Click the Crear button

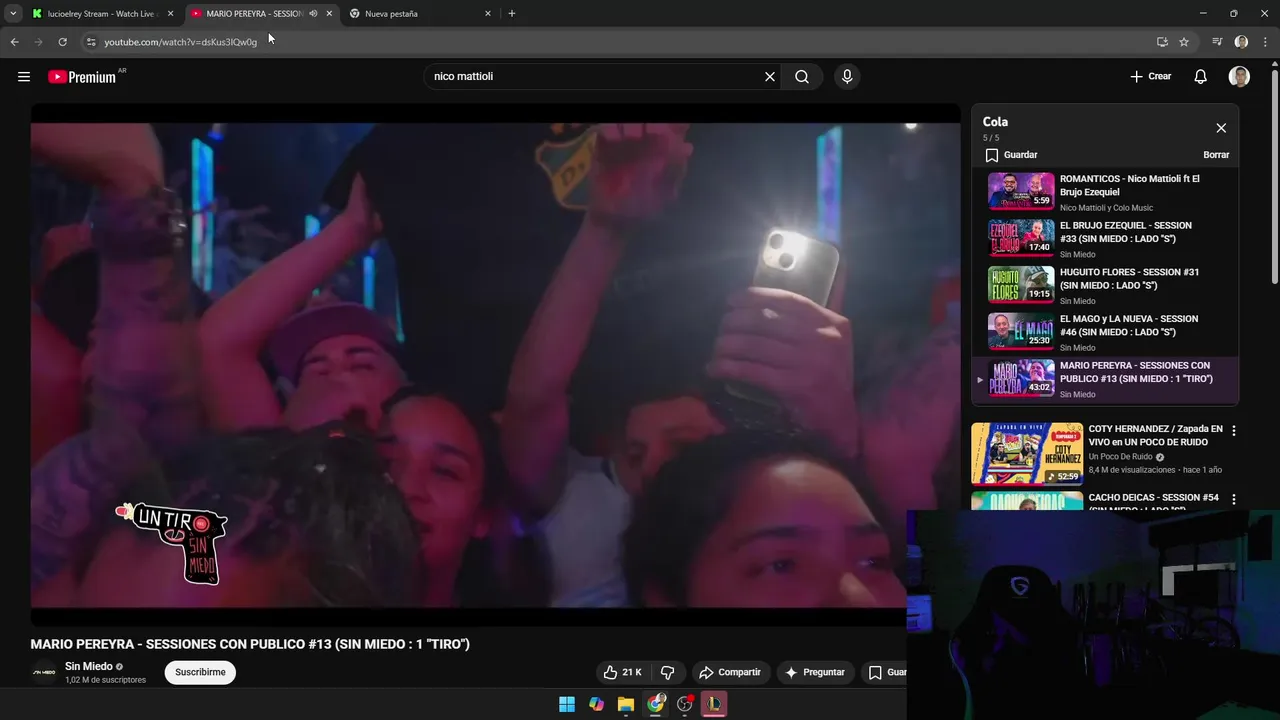[1150, 76]
